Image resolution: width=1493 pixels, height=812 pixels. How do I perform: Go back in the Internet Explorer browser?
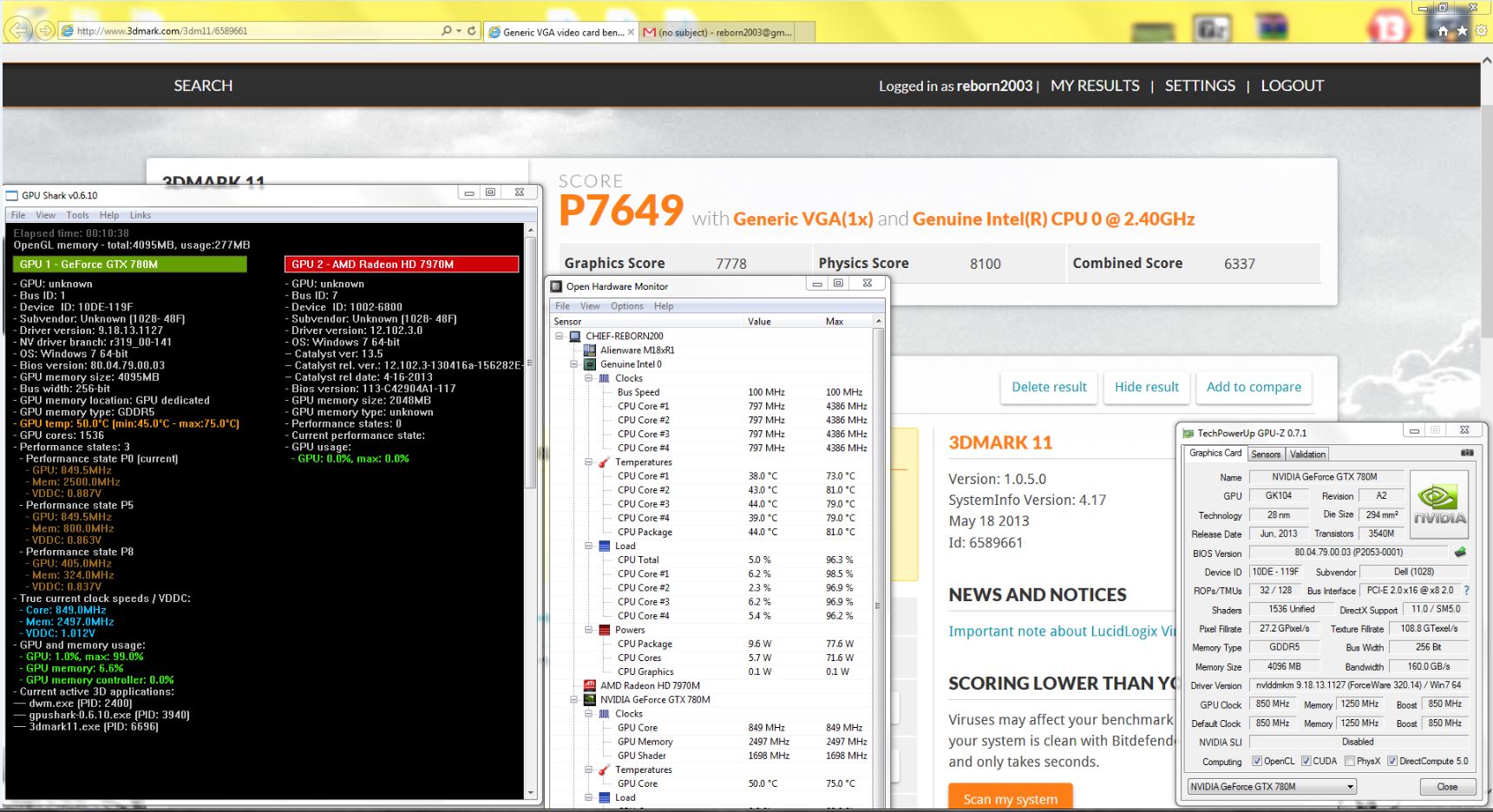click(x=19, y=30)
